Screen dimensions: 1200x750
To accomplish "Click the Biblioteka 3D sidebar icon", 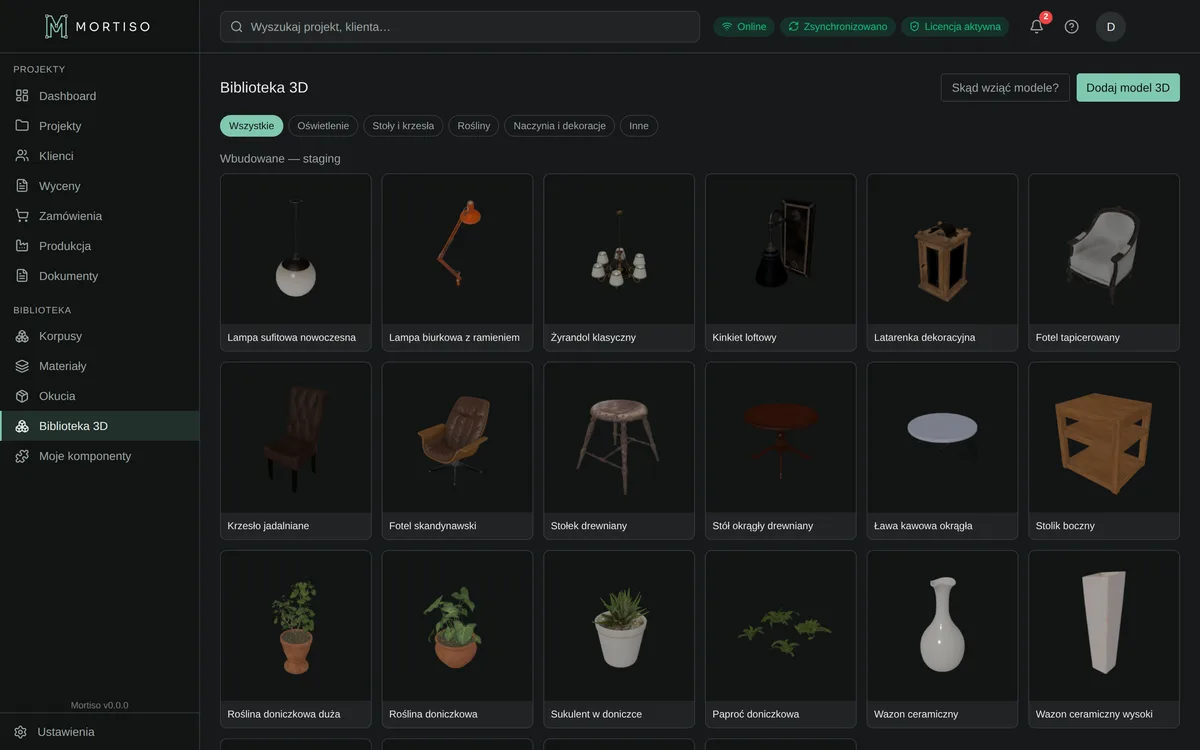I will click(22, 426).
